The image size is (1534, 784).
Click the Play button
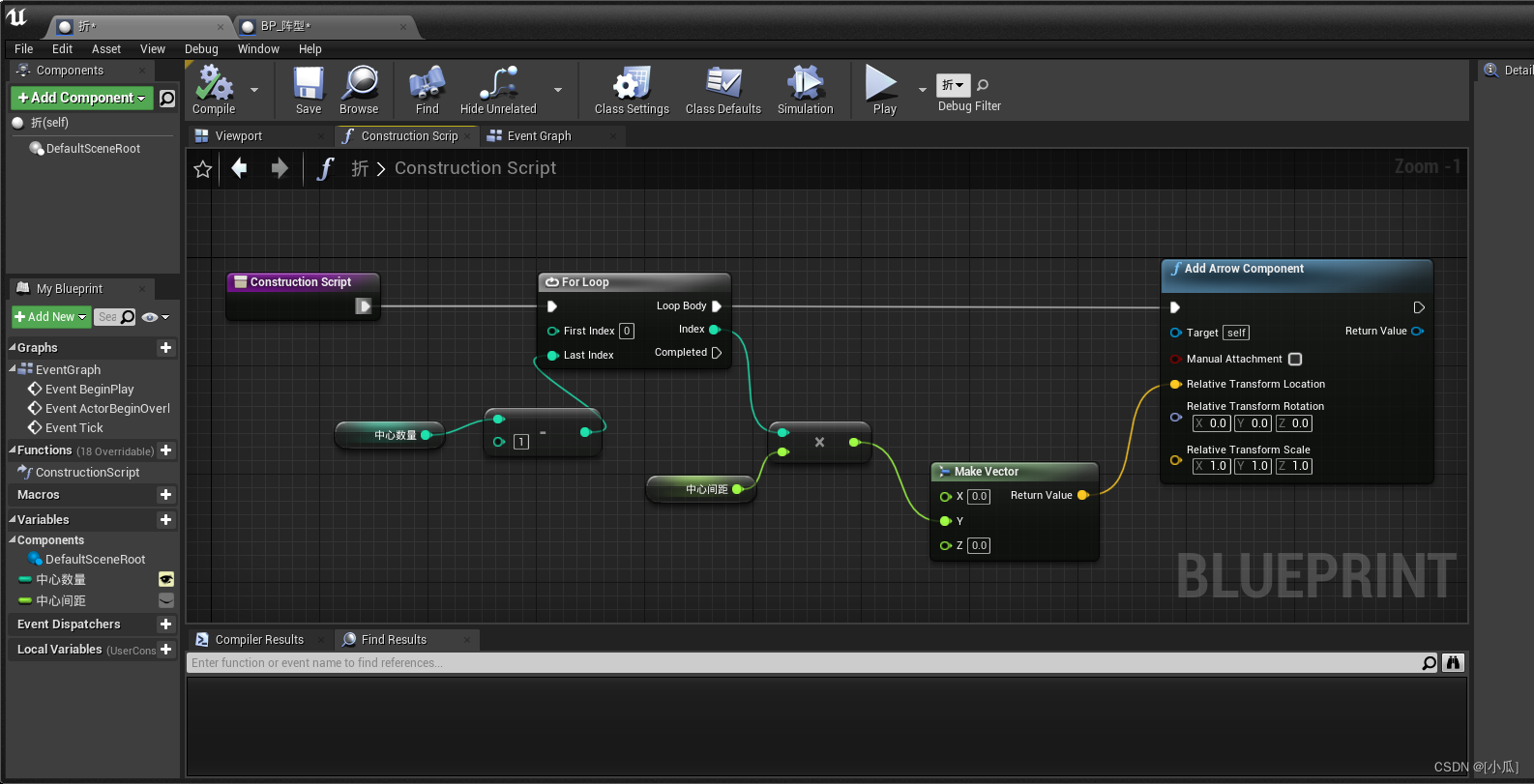tap(883, 89)
